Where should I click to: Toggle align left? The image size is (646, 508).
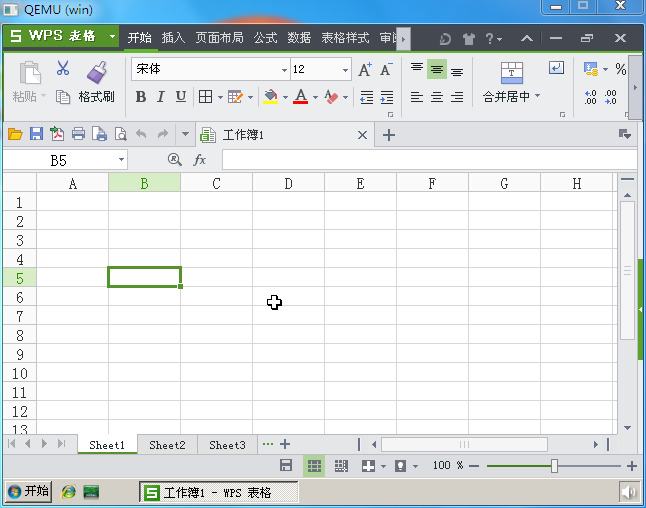[417, 97]
